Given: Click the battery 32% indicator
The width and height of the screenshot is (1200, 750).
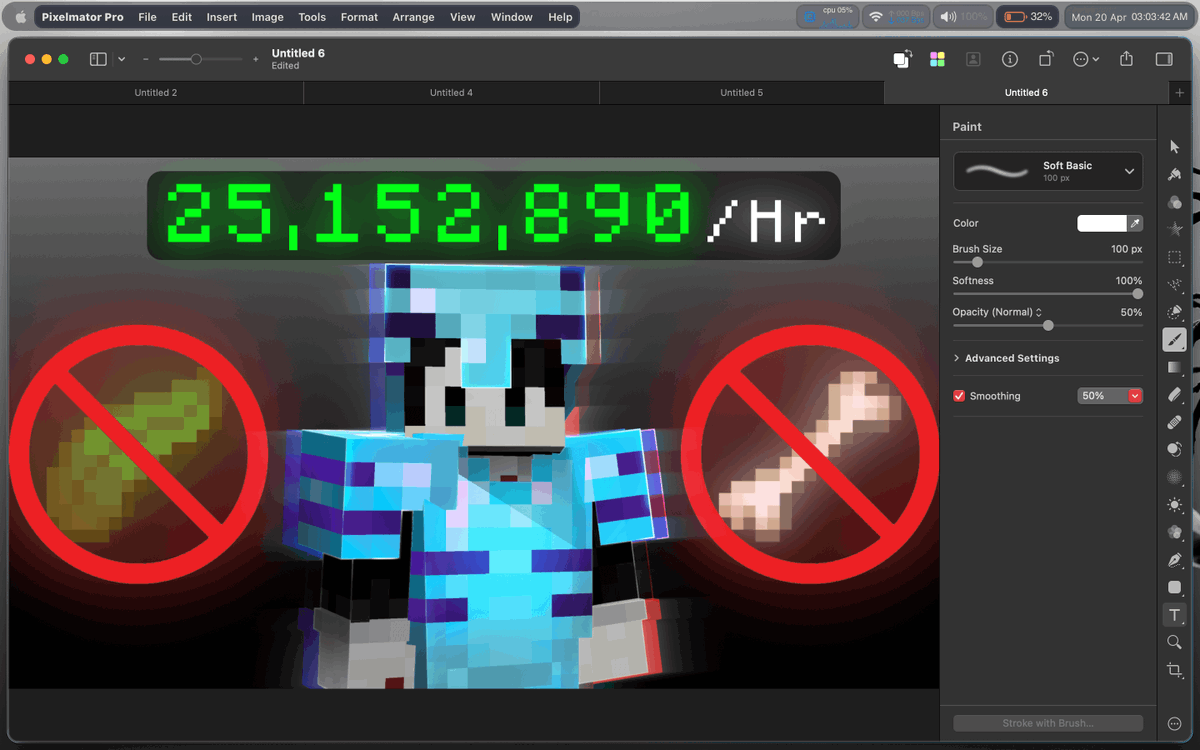Looking at the screenshot, I should point(1028,17).
